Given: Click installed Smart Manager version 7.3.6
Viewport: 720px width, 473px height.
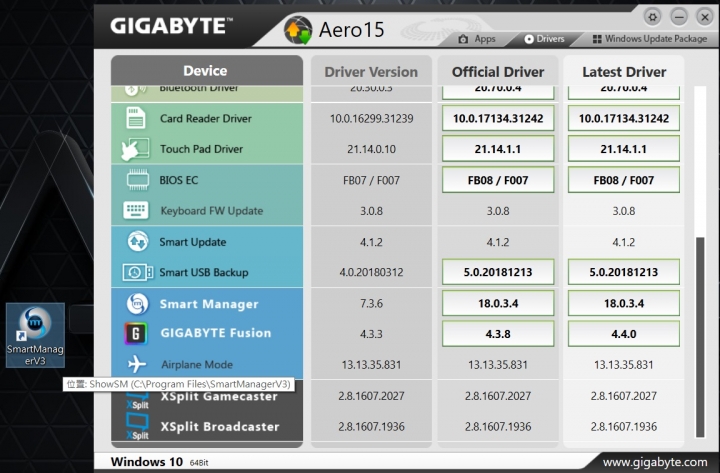Looking at the screenshot, I should tap(371, 303).
